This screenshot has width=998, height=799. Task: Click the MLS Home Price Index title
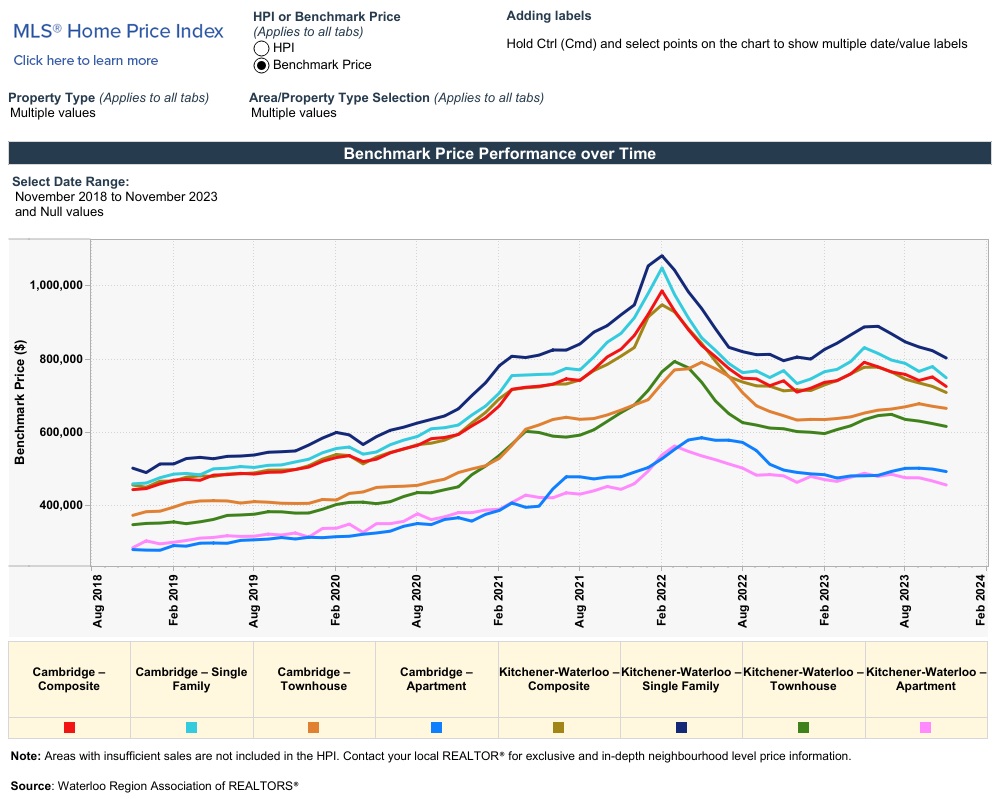118,31
